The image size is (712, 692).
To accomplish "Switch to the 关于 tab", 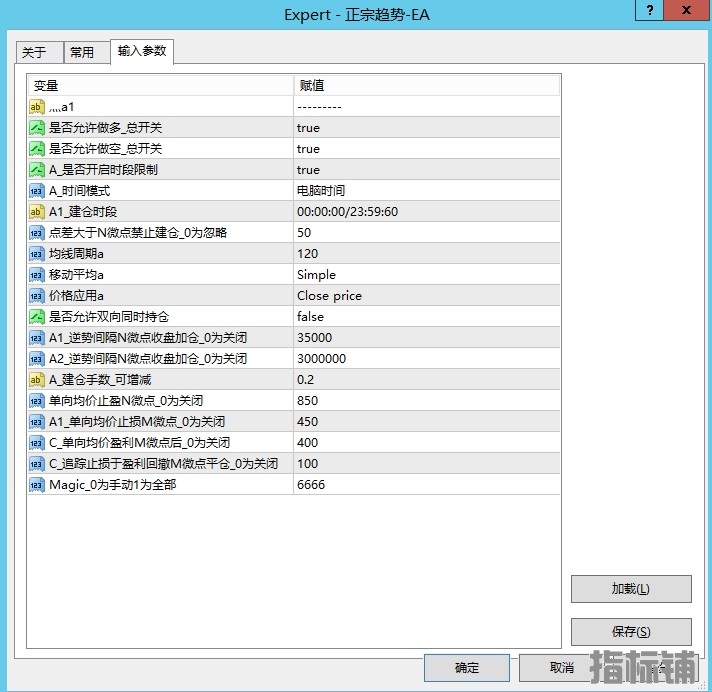I will (x=35, y=53).
